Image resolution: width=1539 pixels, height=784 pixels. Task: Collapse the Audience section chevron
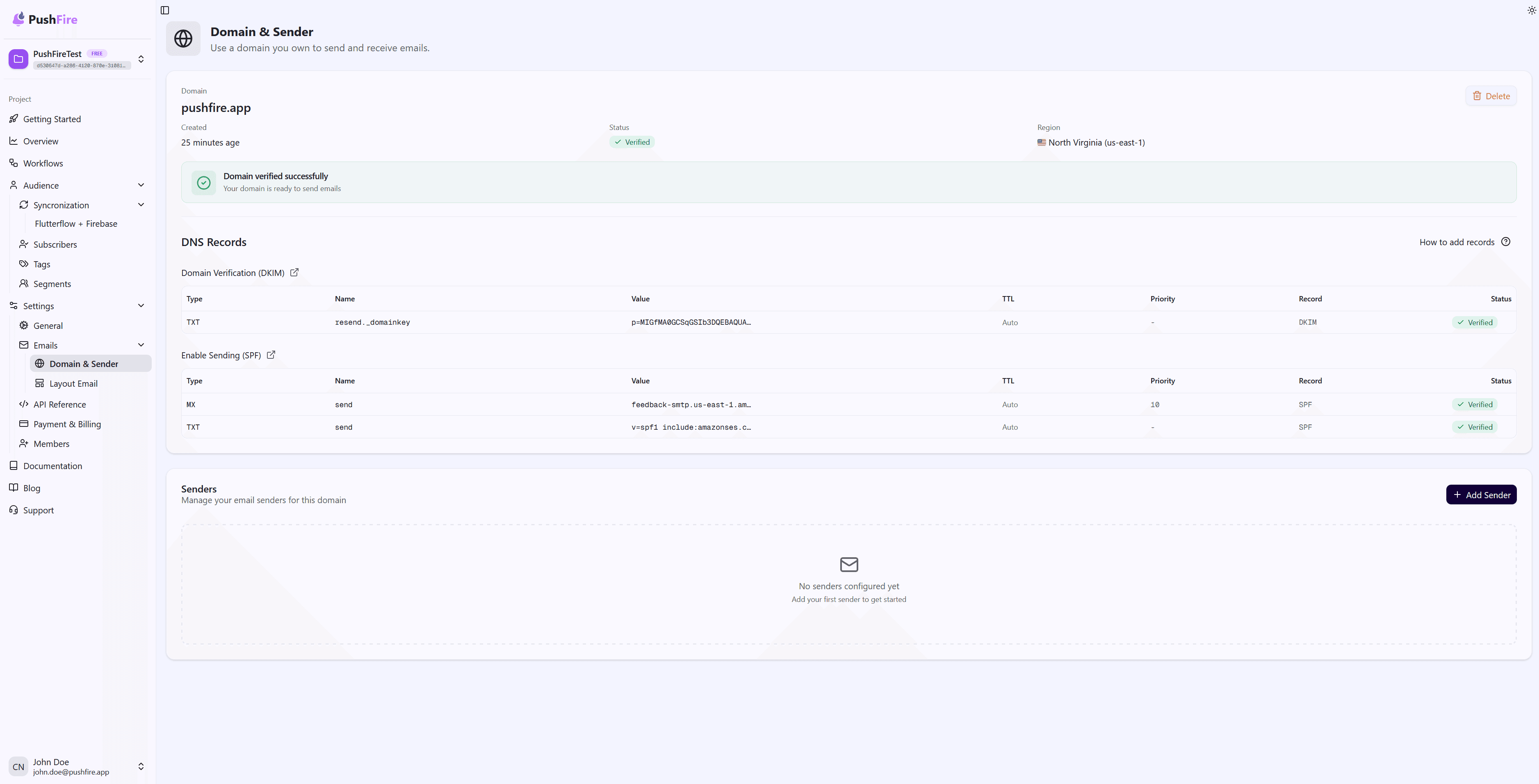click(x=141, y=185)
